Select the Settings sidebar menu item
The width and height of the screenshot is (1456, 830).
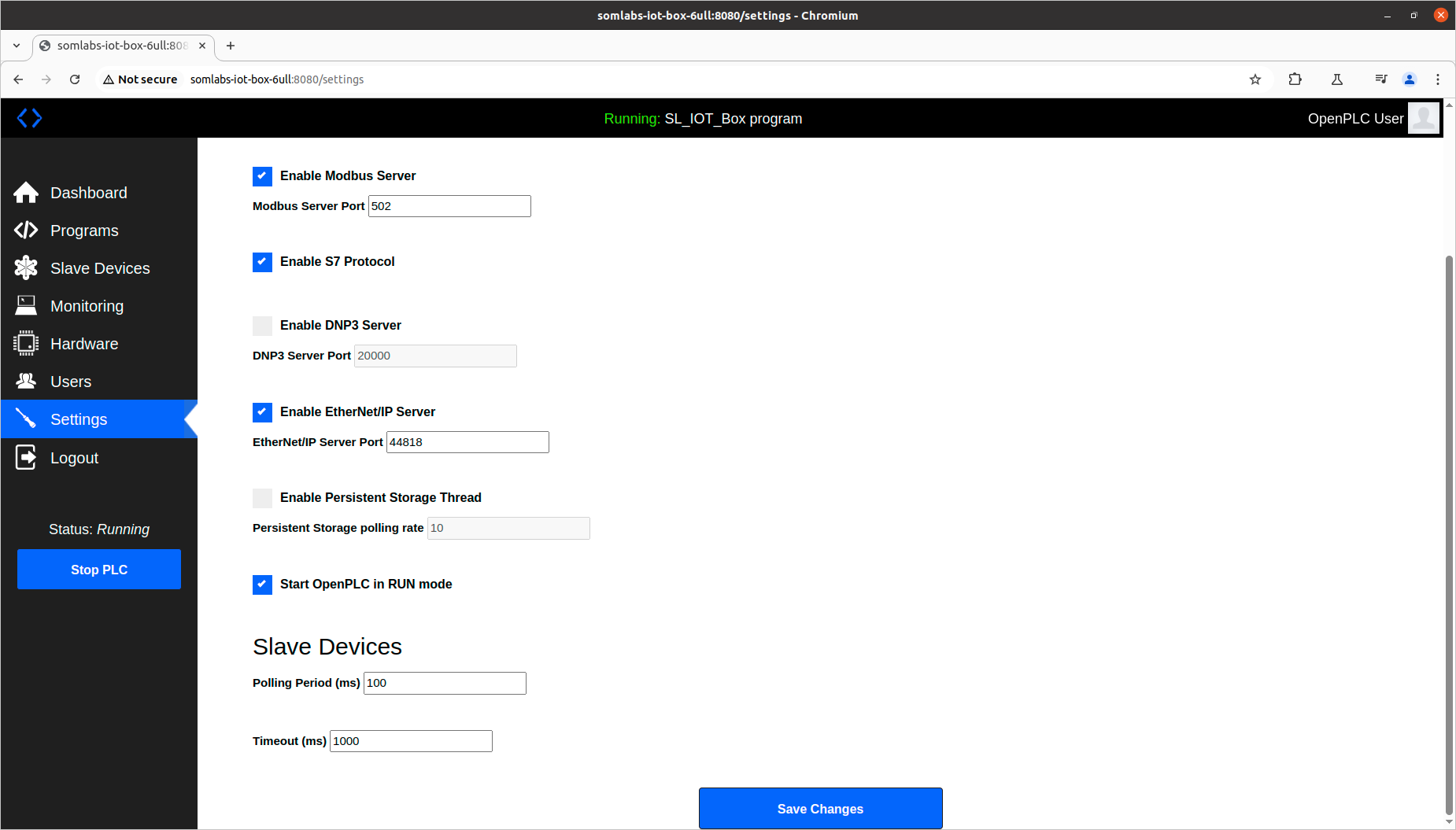click(79, 419)
